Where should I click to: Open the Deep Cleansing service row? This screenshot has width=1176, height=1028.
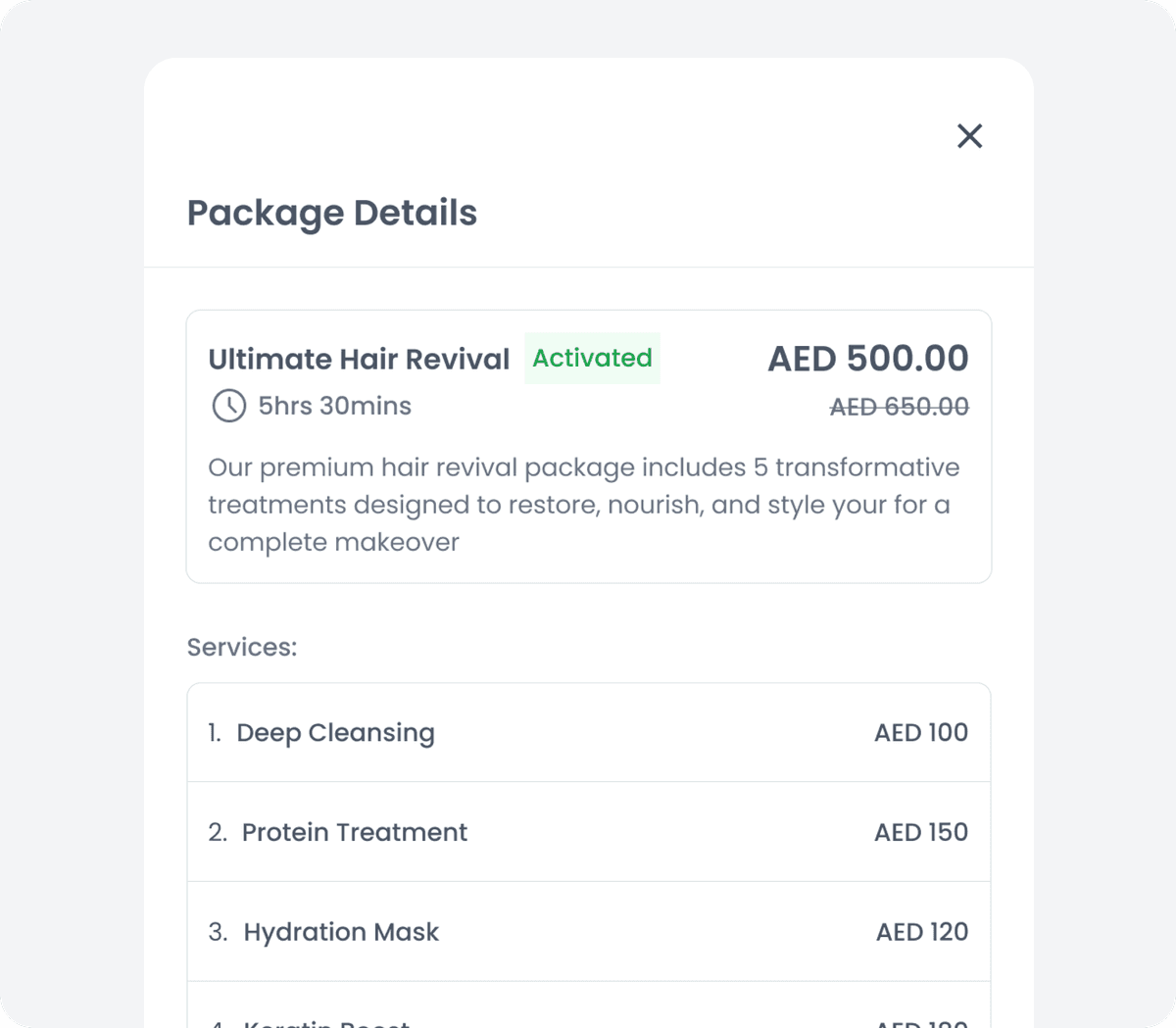[336, 732]
